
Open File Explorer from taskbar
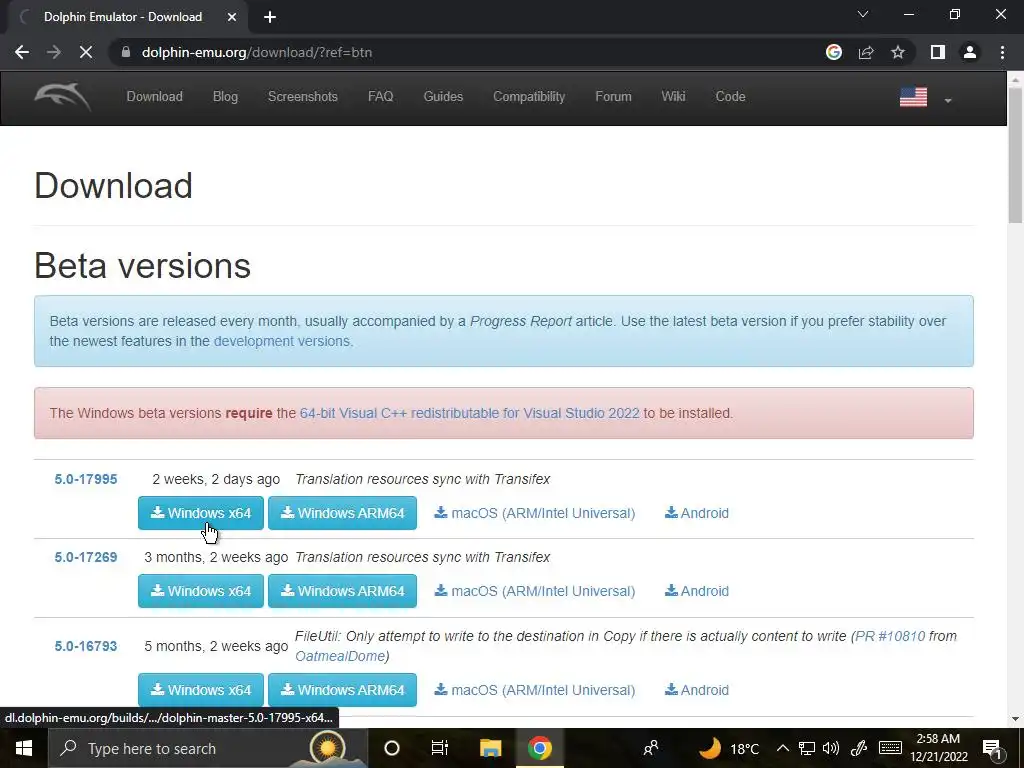[x=490, y=748]
